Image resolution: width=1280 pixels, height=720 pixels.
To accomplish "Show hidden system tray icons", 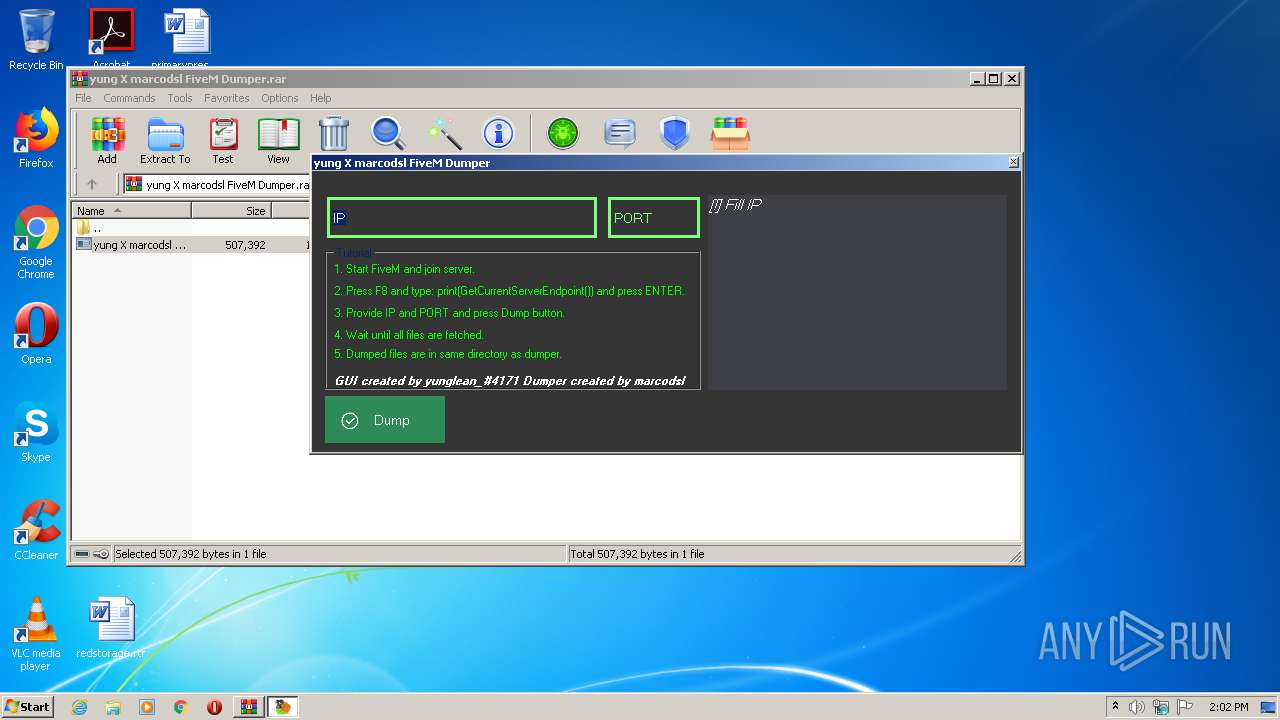I will (1115, 707).
